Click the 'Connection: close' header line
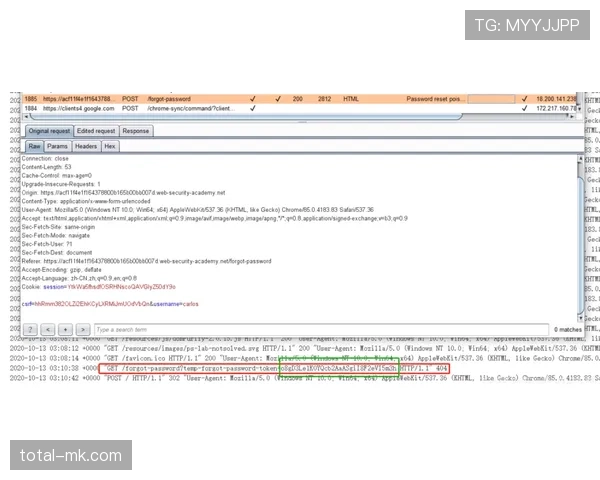 pos(45,158)
